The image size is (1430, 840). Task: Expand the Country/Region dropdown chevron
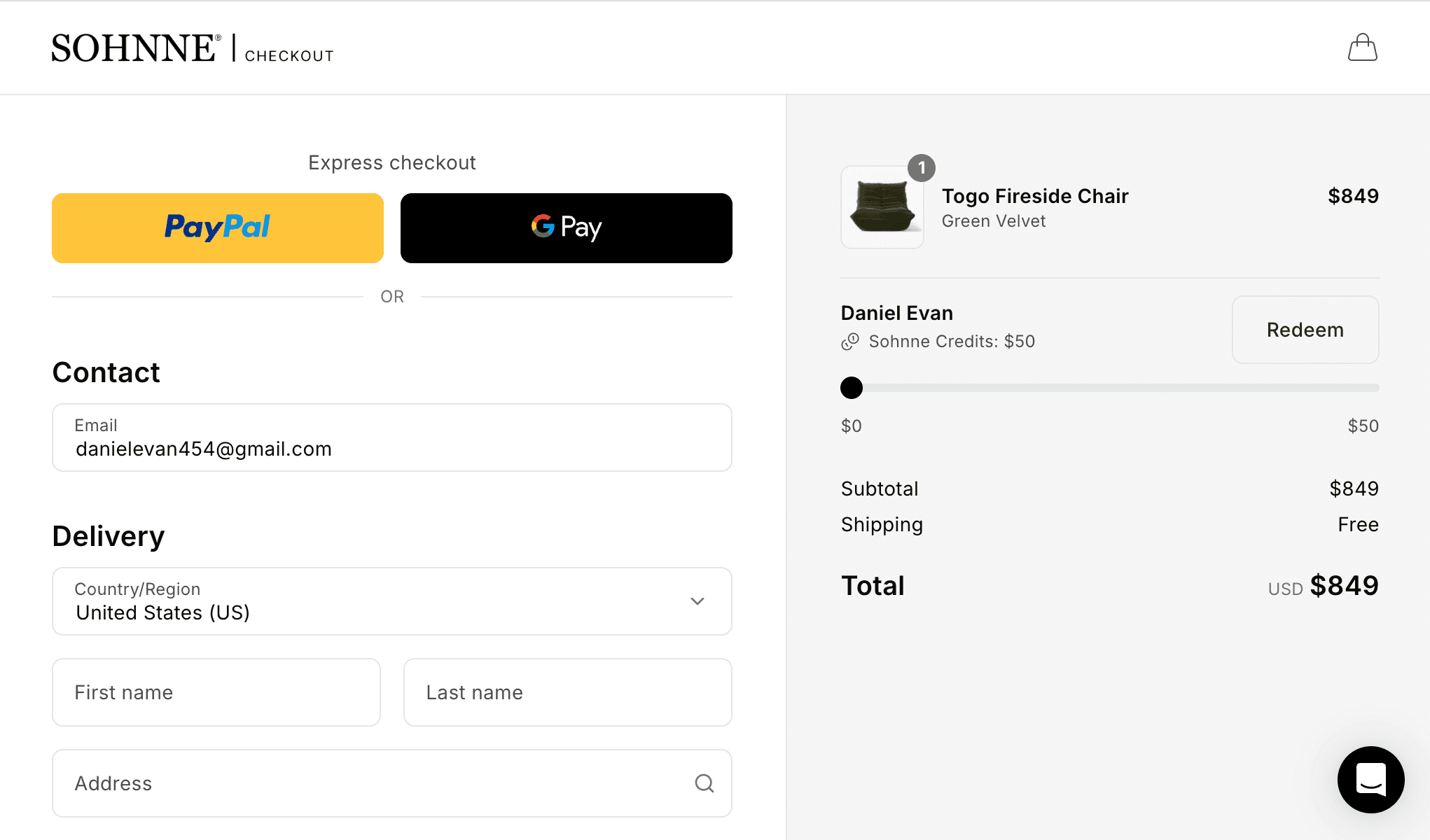(697, 601)
